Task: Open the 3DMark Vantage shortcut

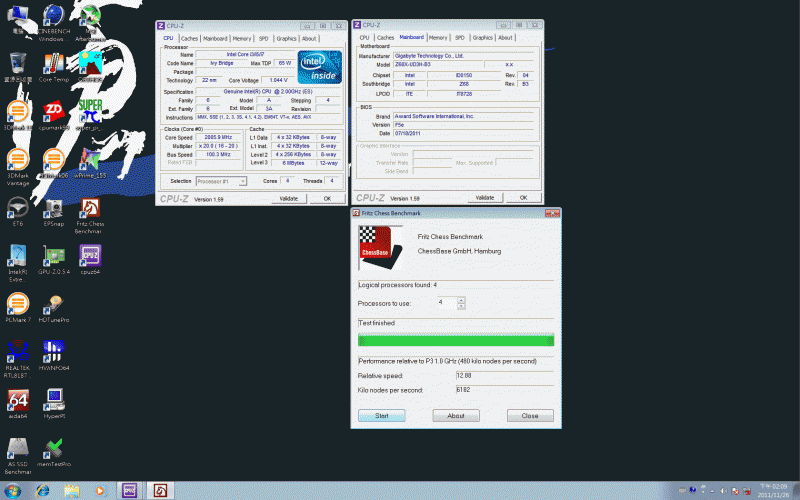Action: [x=18, y=167]
